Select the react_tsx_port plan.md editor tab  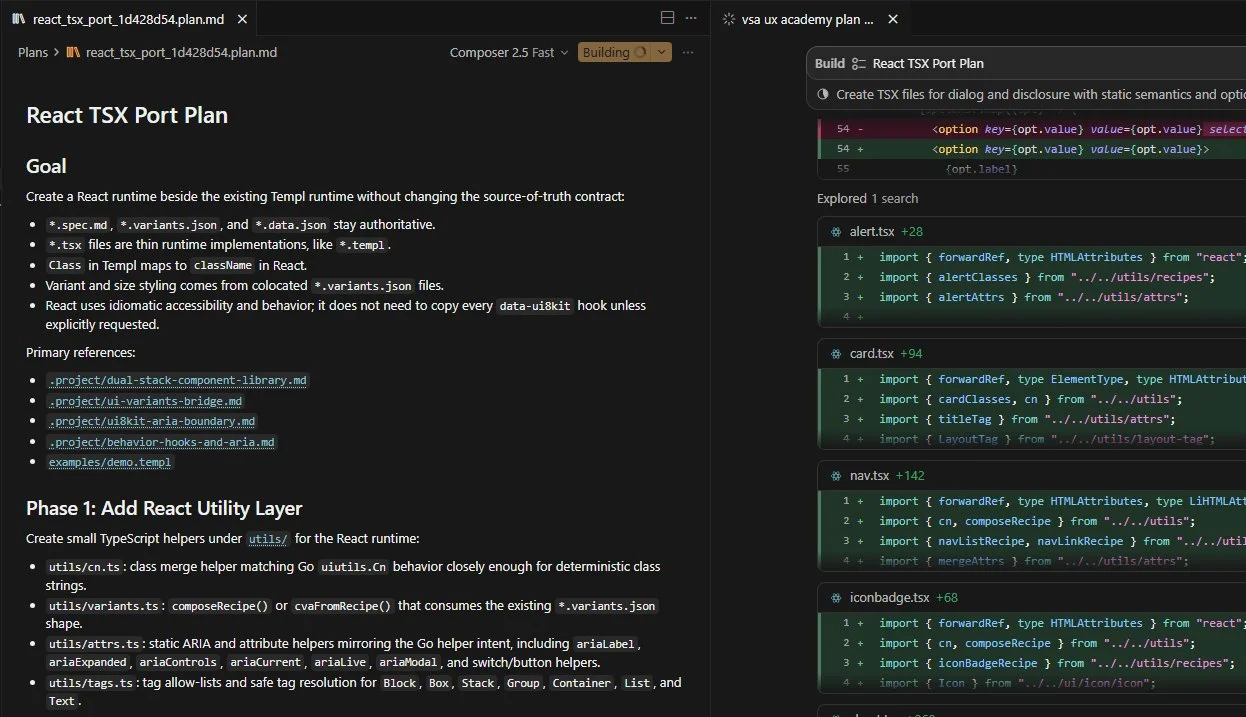(128, 19)
